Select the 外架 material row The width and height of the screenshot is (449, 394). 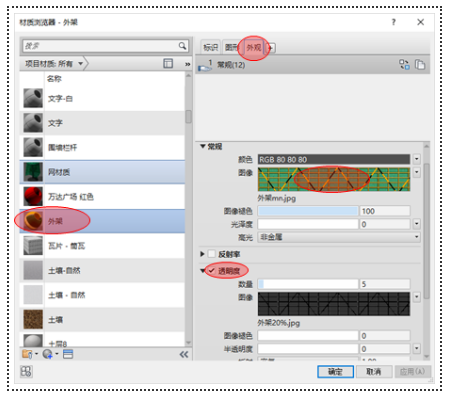pos(102,221)
